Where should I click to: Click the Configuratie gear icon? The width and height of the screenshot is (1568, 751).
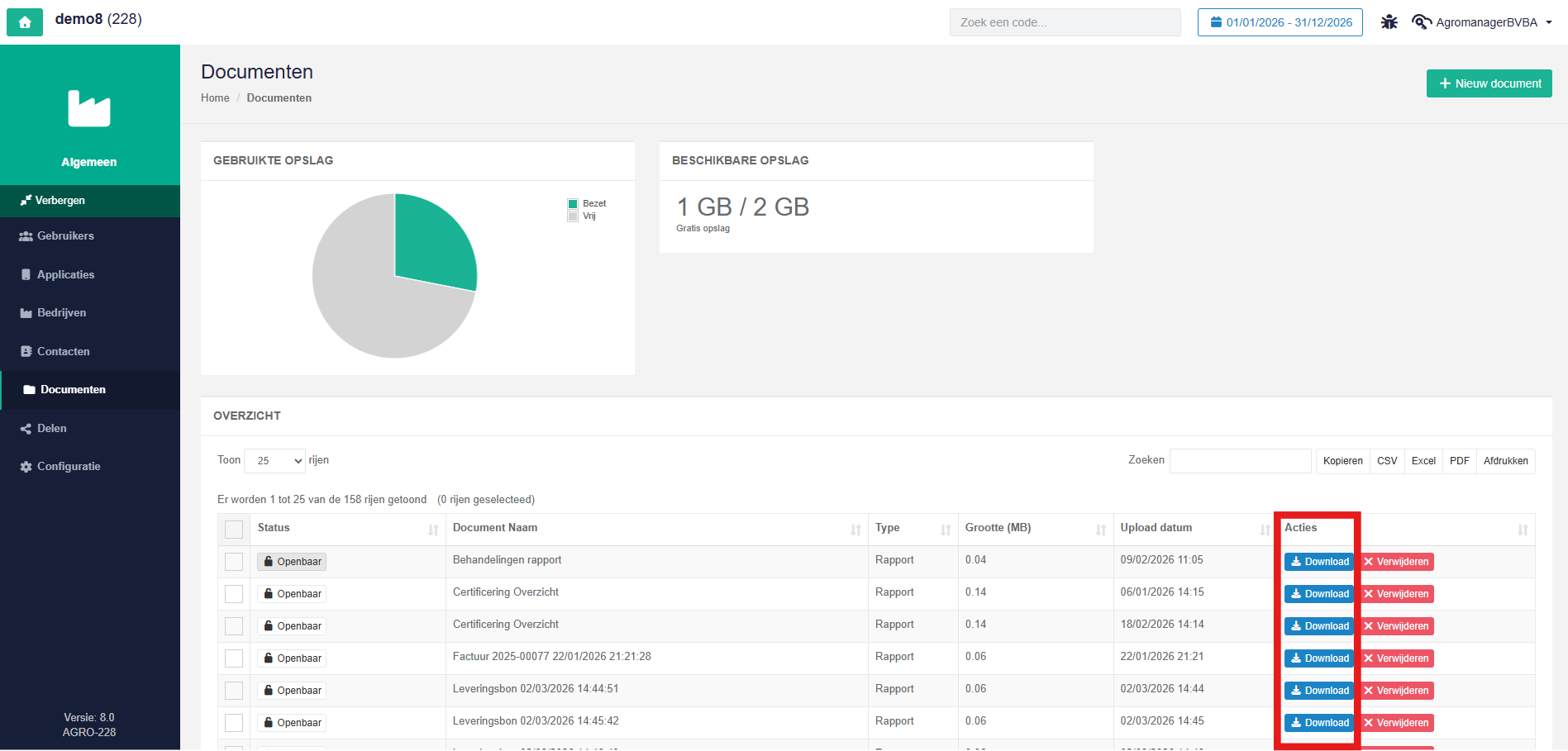26,467
